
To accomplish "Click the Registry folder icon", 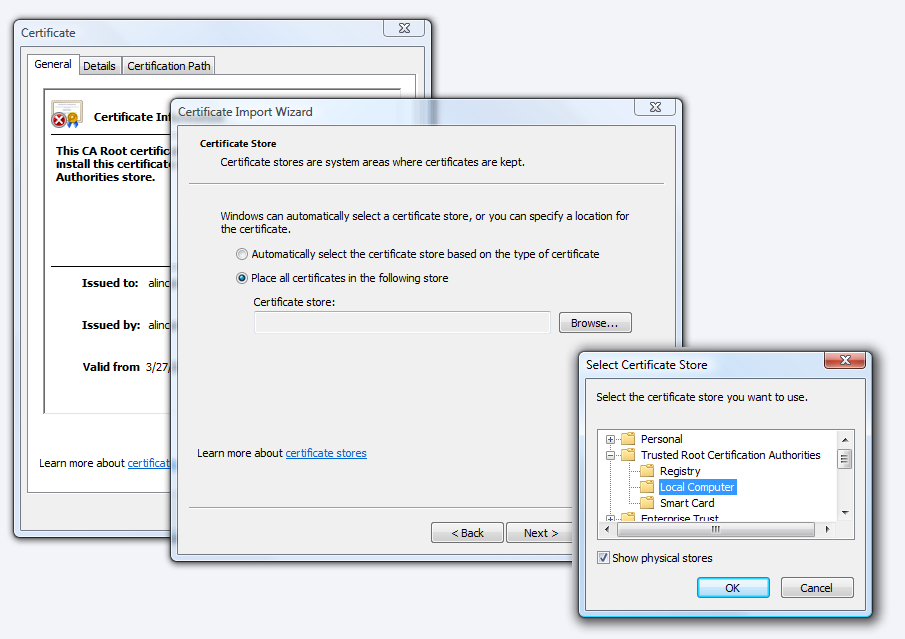I will [x=647, y=471].
